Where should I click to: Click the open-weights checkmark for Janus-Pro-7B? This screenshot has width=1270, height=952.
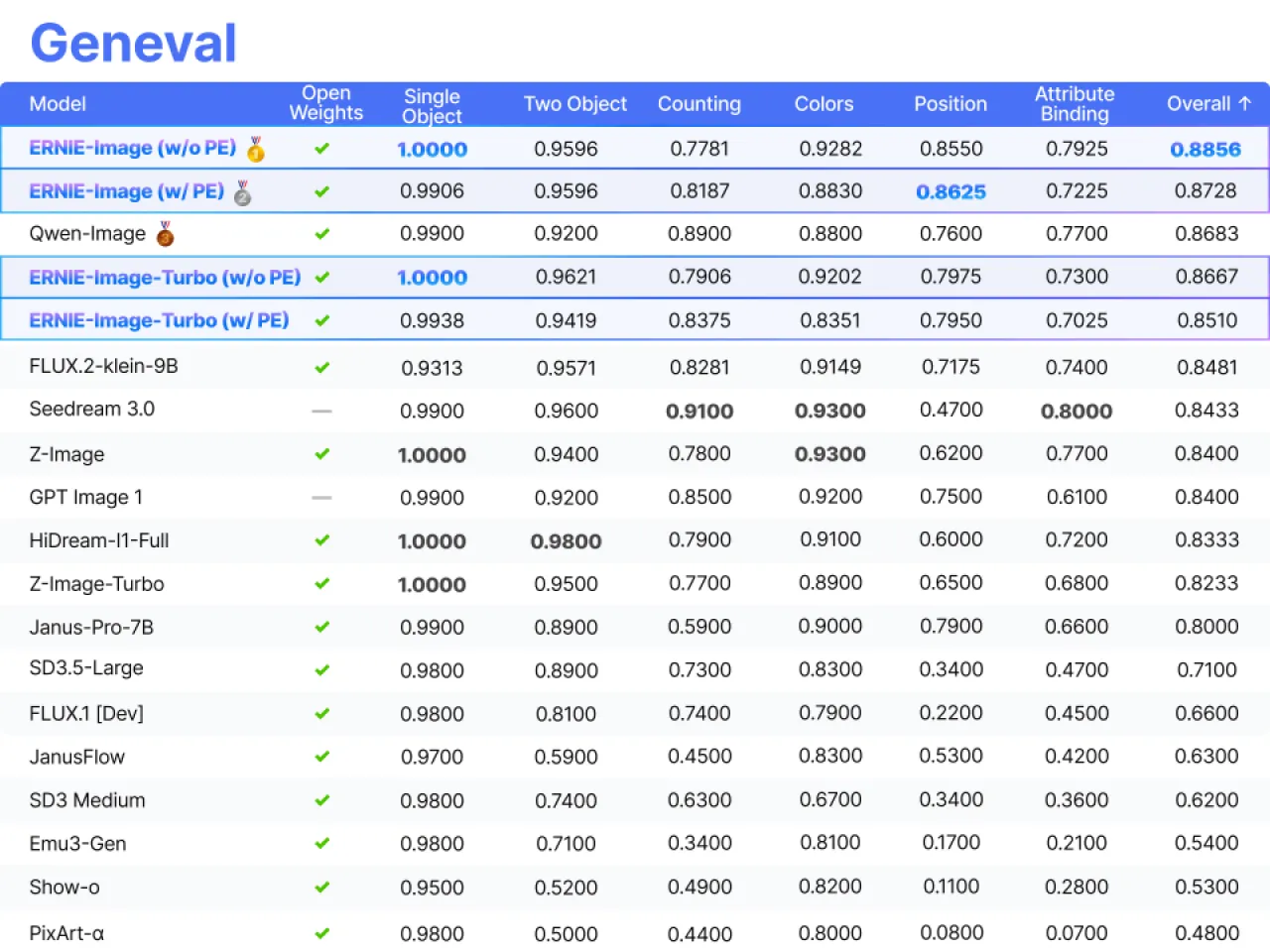[321, 627]
